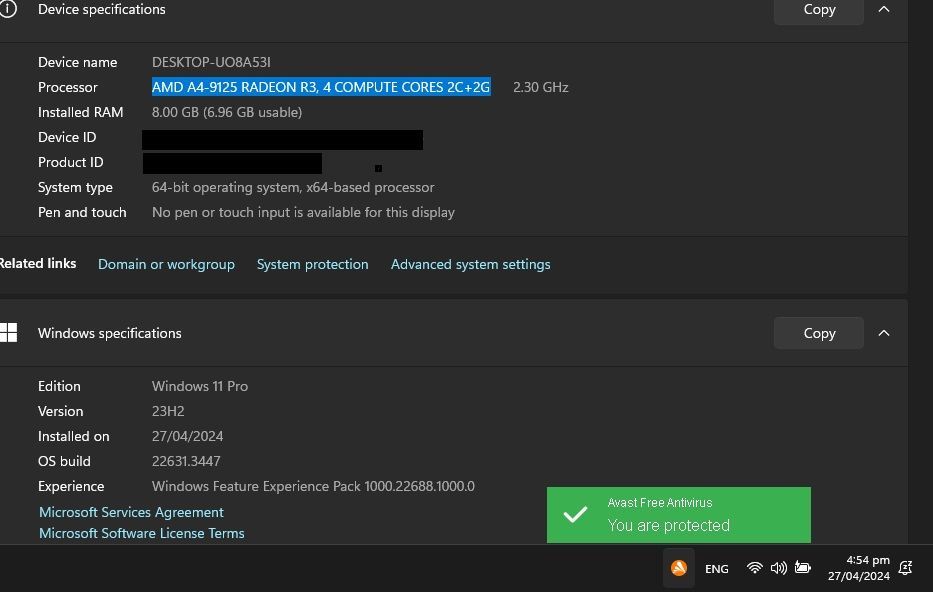Viewport: 933px width, 592px height.
Task: Click the speaker volume icon in the taskbar
Action: point(779,568)
